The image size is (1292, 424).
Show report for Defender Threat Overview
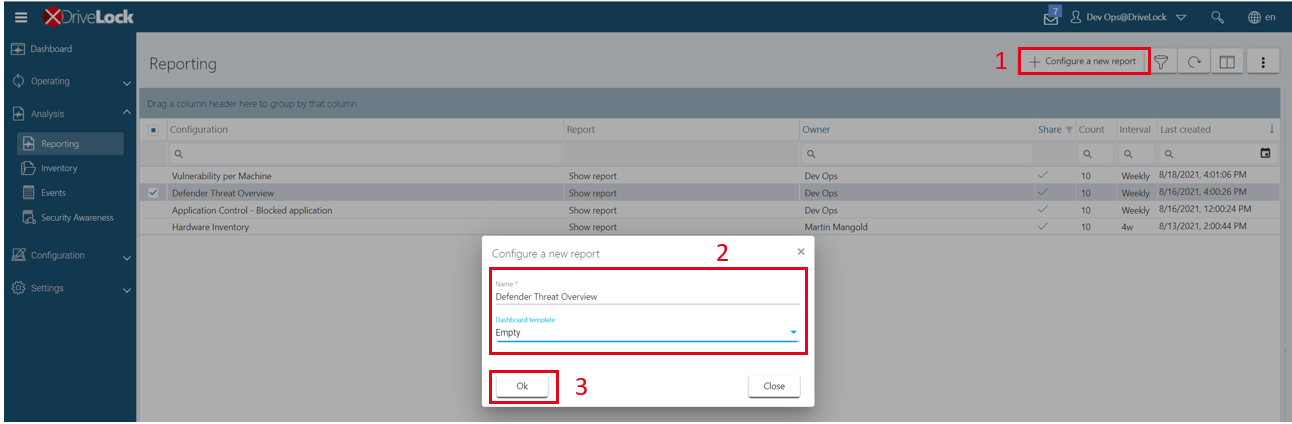pos(593,193)
